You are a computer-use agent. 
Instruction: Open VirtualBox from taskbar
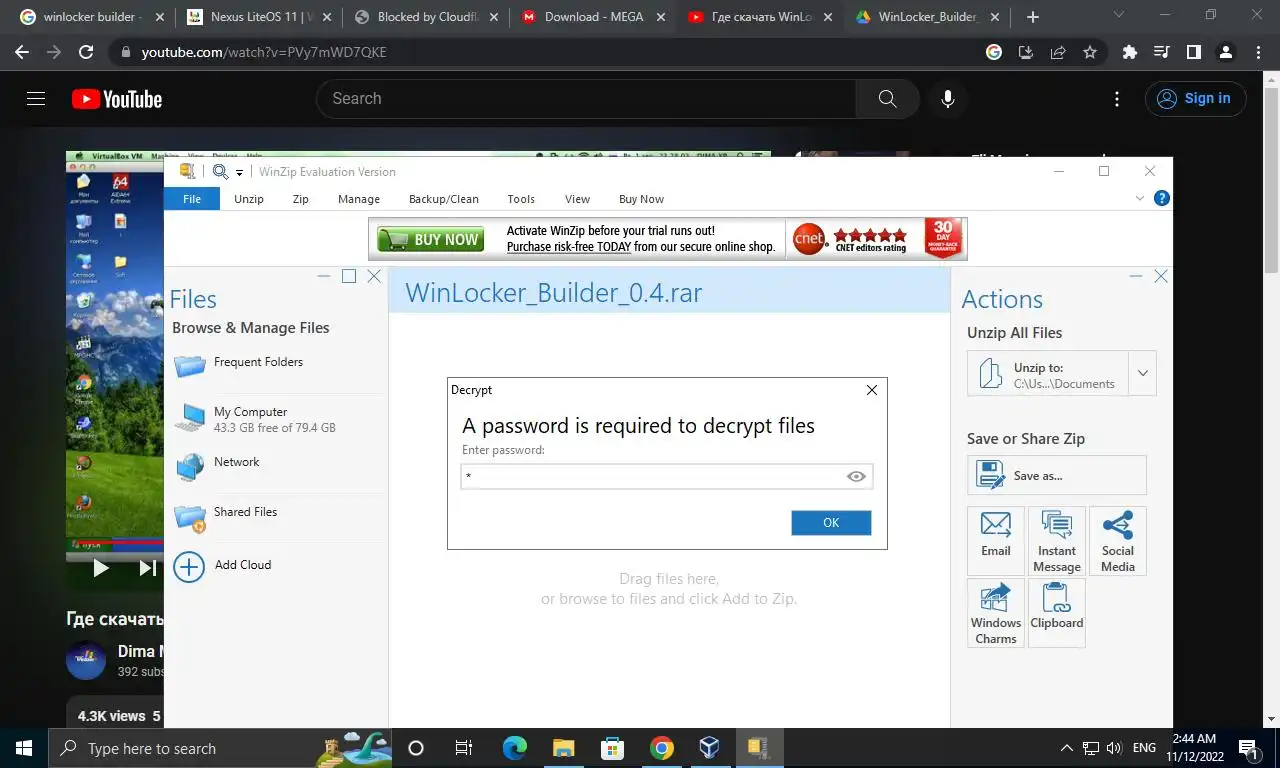709,748
